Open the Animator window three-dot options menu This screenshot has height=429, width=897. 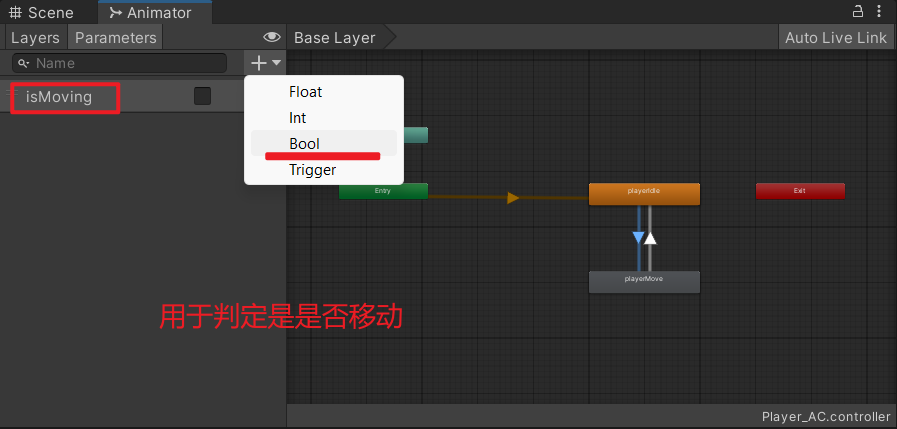[881, 11]
